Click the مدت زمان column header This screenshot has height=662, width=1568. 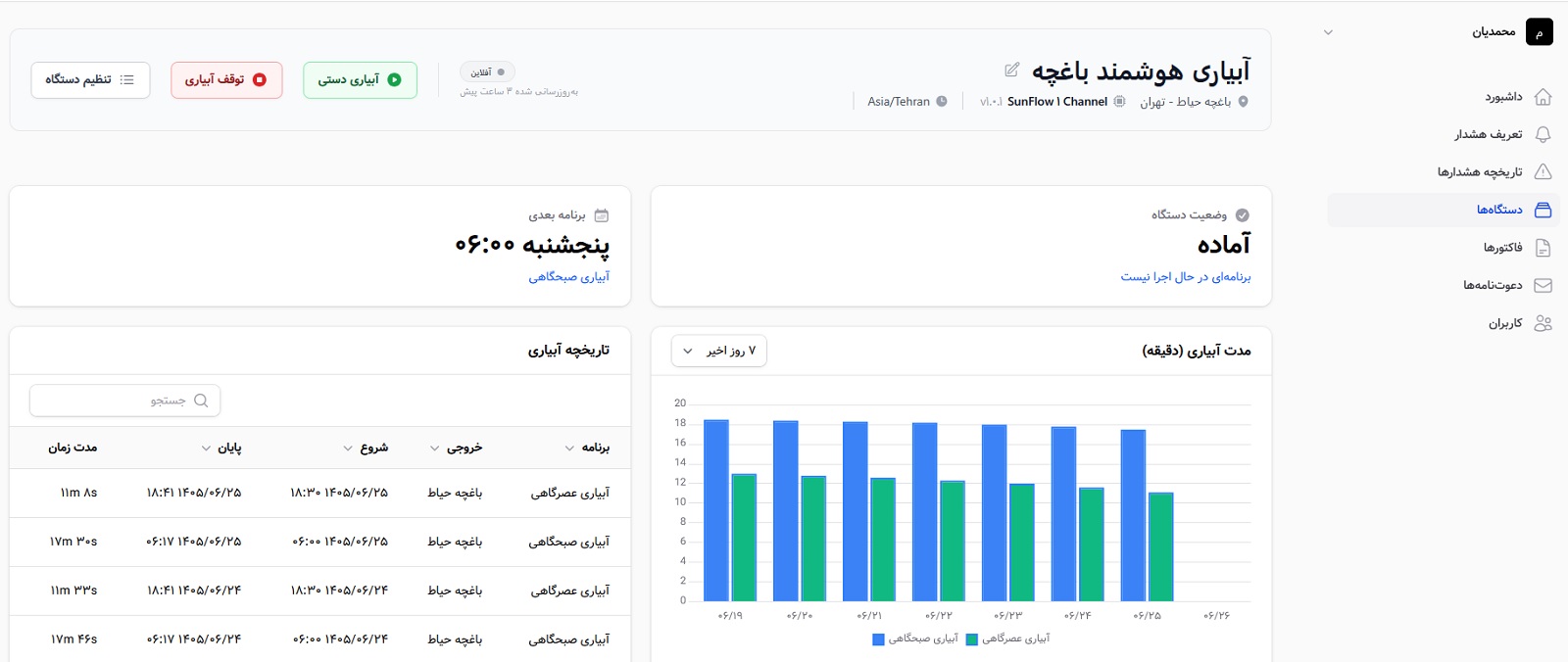(x=73, y=448)
